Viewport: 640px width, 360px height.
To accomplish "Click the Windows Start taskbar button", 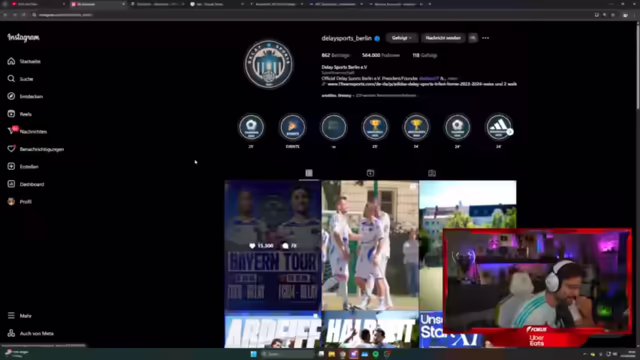I will [x=253, y=354].
